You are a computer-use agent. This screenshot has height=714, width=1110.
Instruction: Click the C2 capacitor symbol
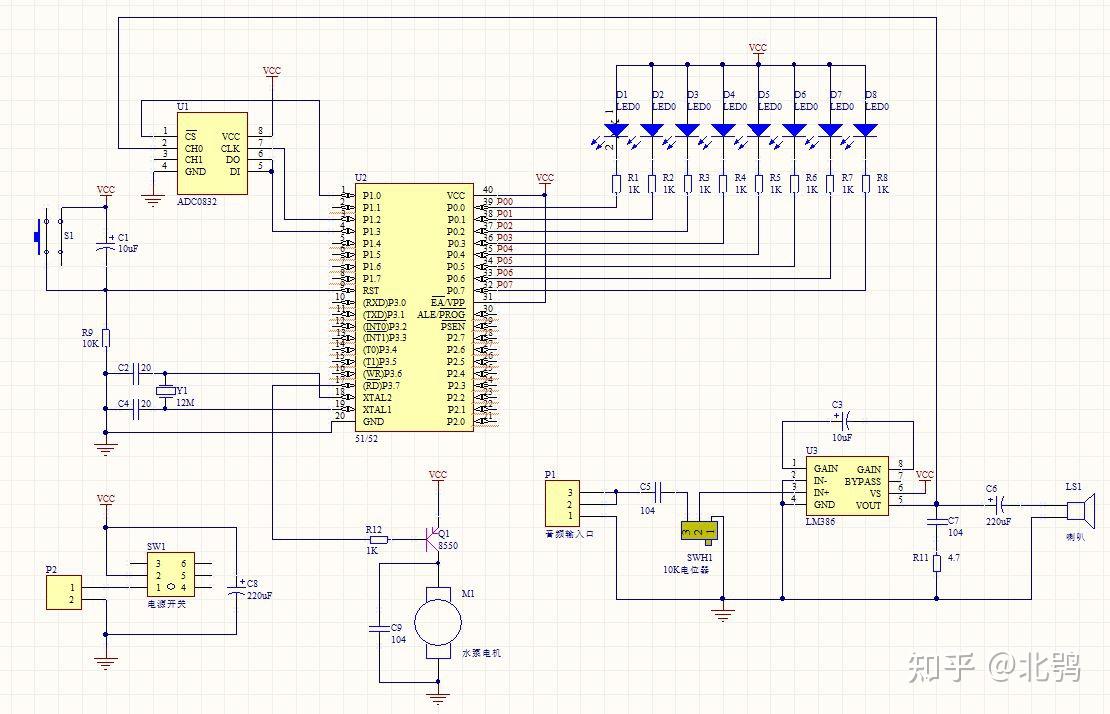coord(137,373)
